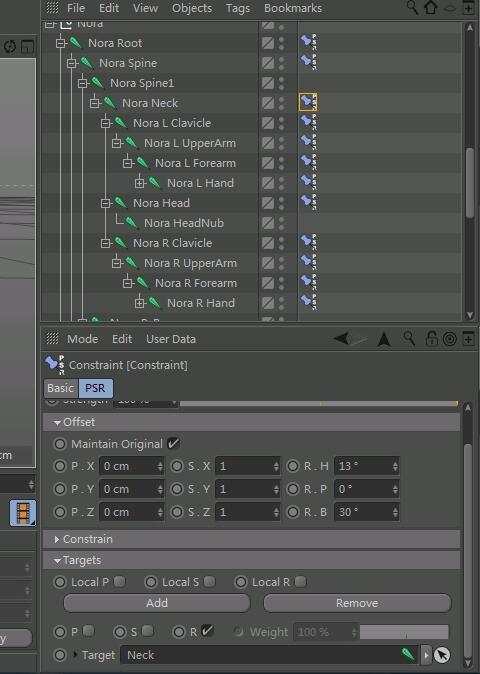Select the constraint tag on Nora Neck
Screen dimensions: 480x674
pyautogui.click(x=308, y=102)
